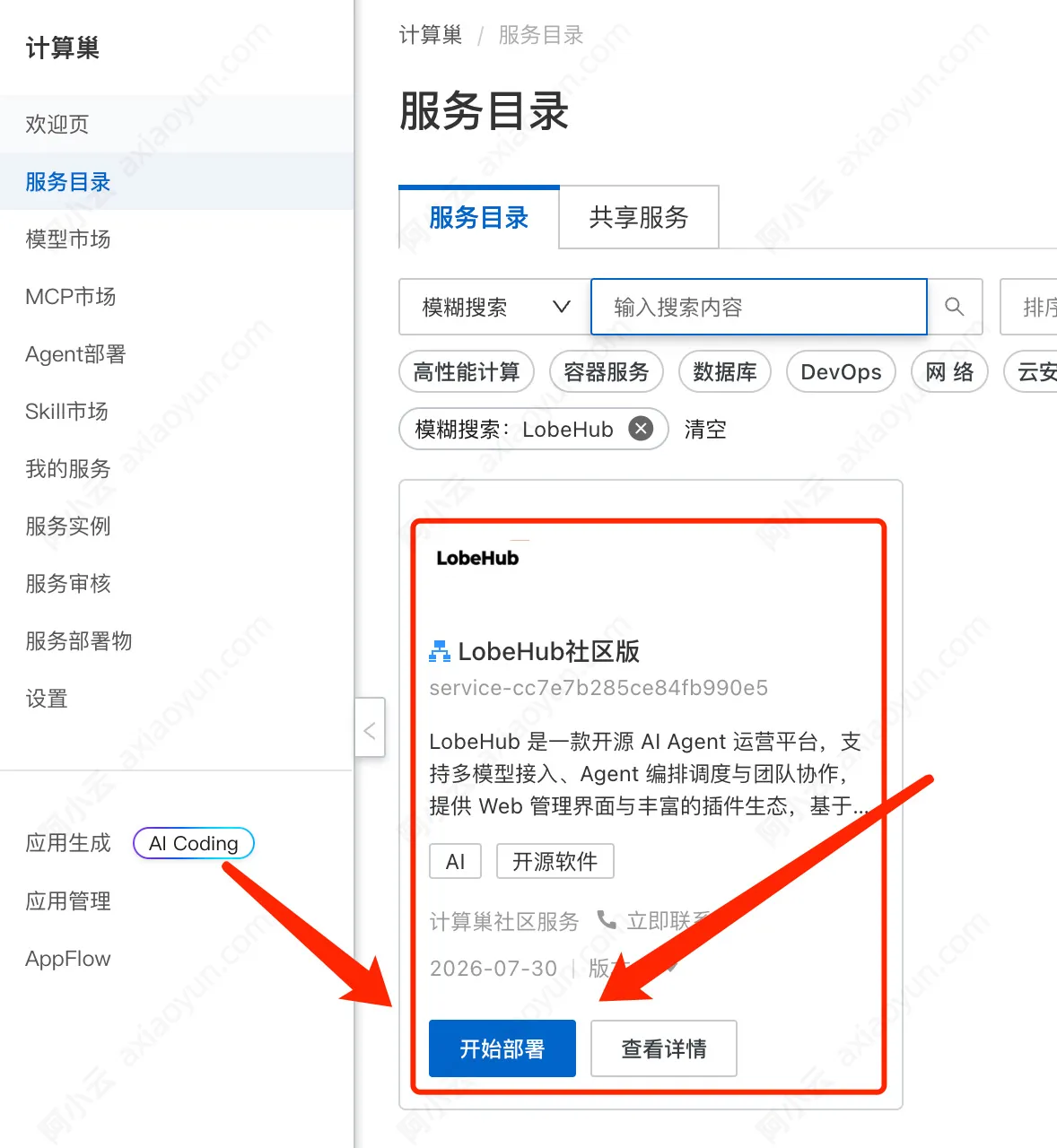Image resolution: width=1057 pixels, height=1148 pixels.
Task: Focus the 输入搜索内容 search field
Action: pos(759,307)
